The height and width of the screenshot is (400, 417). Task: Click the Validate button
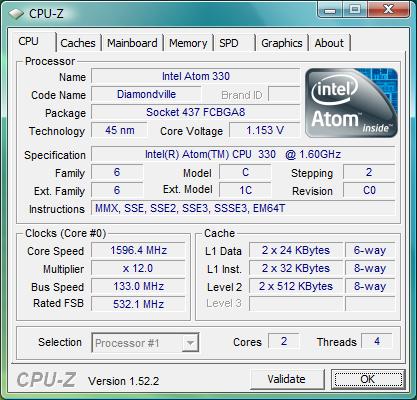pyautogui.click(x=286, y=379)
